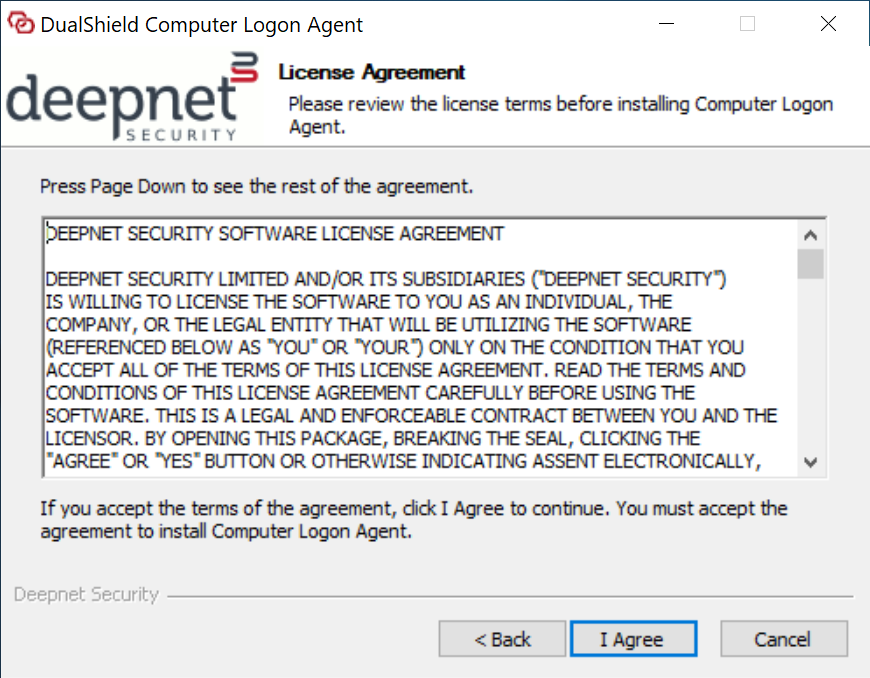Accept the license with I Agree
Viewport: 870px width, 678px height.
pyautogui.click(x=631, y=640)
